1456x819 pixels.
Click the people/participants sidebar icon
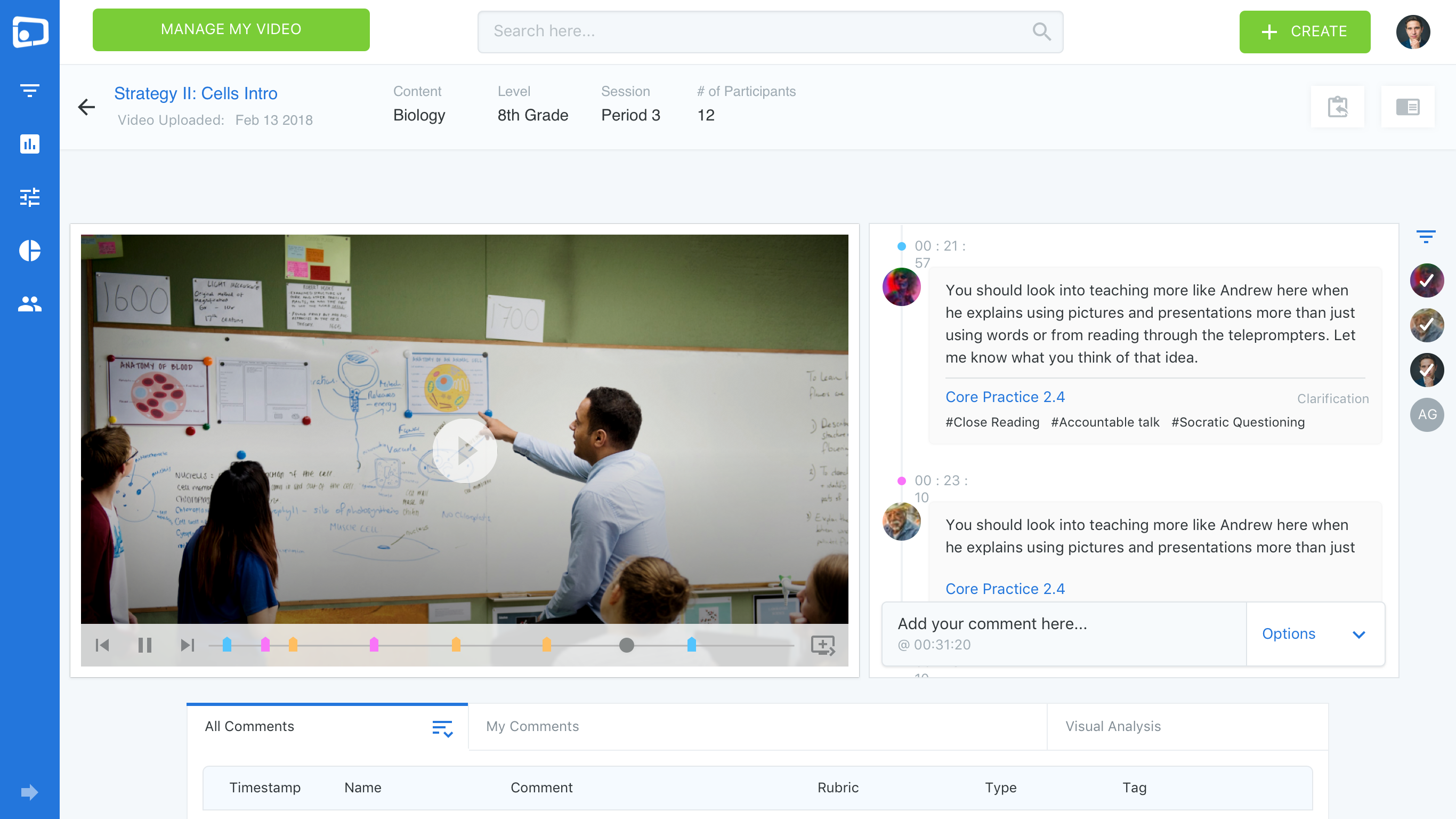pos(30,304)
